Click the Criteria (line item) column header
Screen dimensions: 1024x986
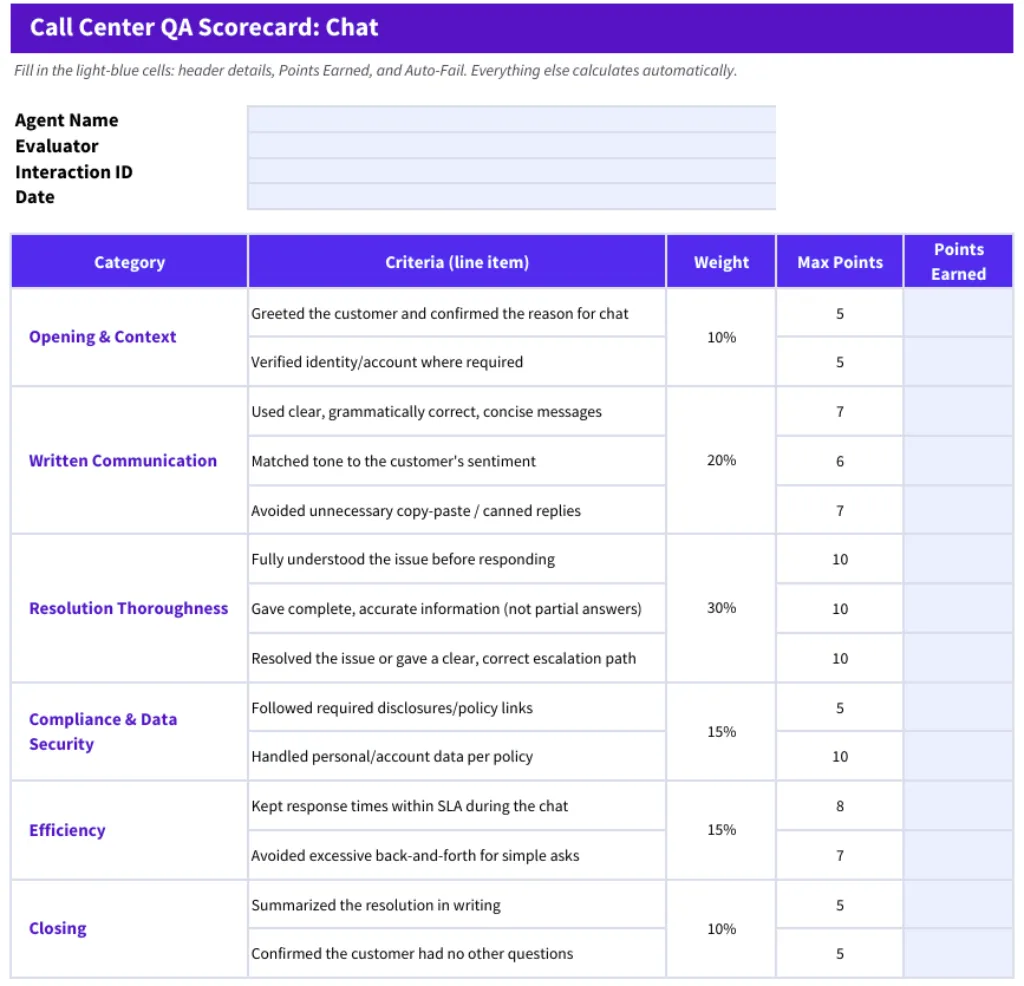tap(457, 261)
